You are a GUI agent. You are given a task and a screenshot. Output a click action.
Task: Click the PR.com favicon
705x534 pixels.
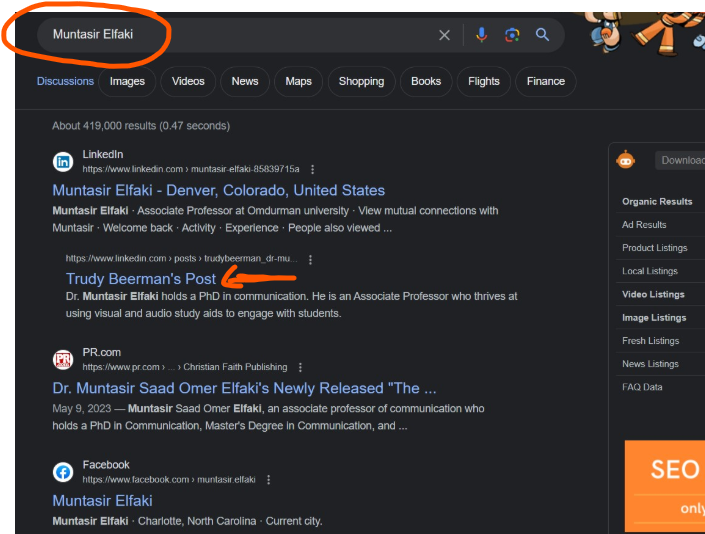point(63,360)
